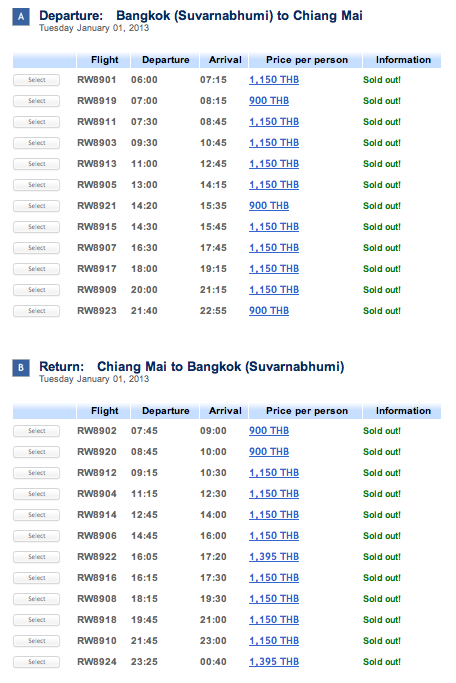The width and height of the screenshot is (456, 683).
Task: Open 1,395 THB price link for RW8922
Action: [x=274, y=557]
